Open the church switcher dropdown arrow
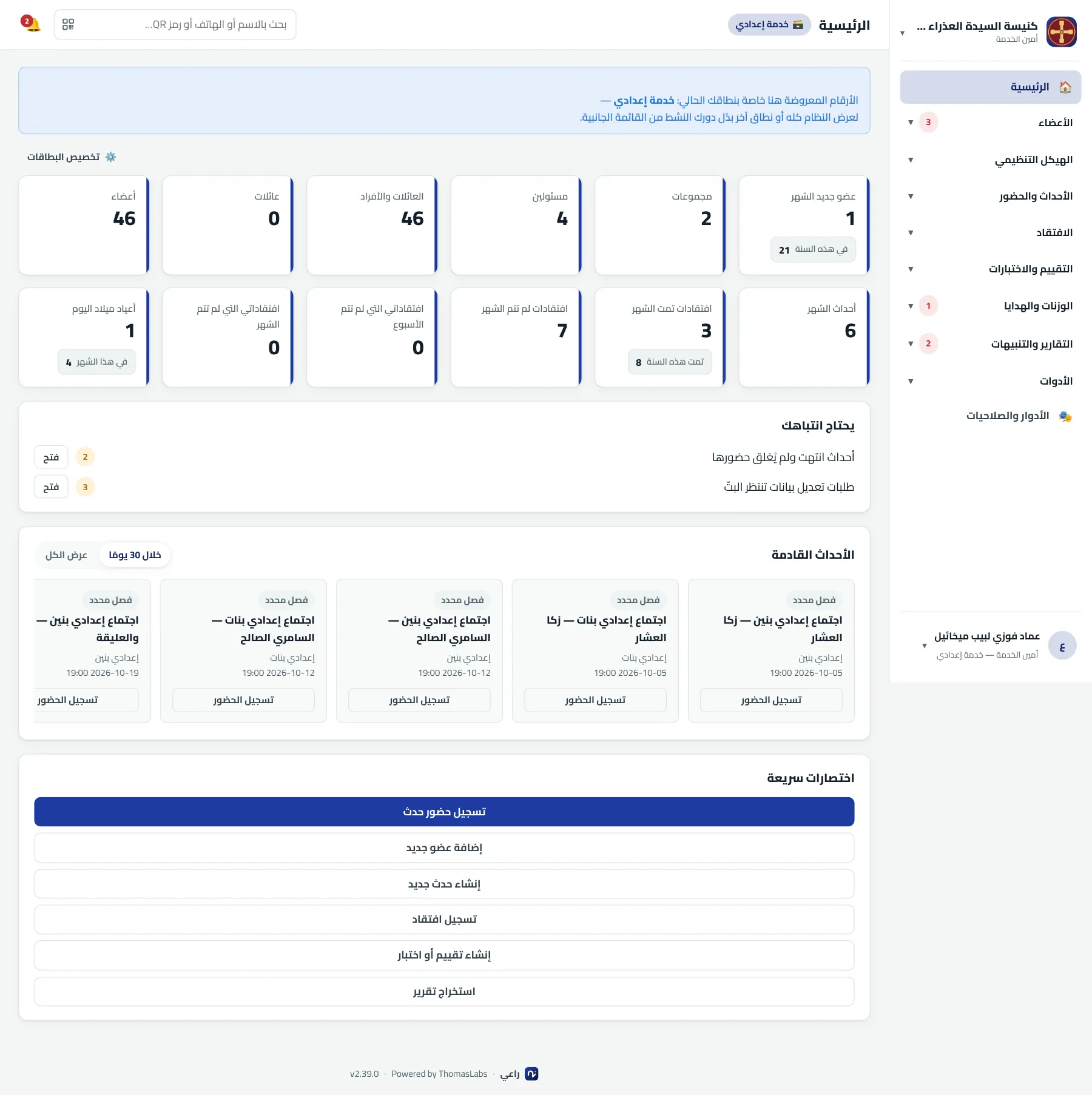This screenshot has width=1092, height=1095. click(903, 33)
